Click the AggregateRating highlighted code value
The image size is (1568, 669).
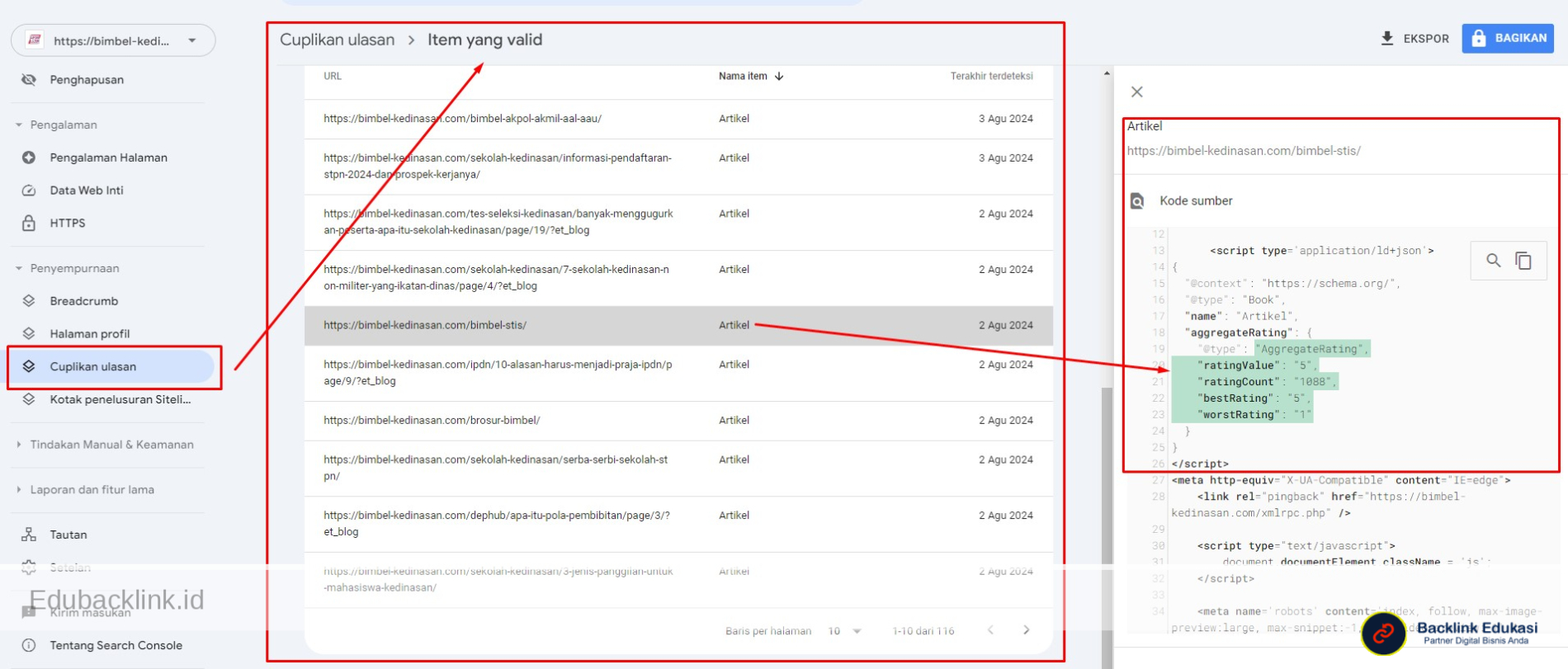click(x=1312, y=349)
